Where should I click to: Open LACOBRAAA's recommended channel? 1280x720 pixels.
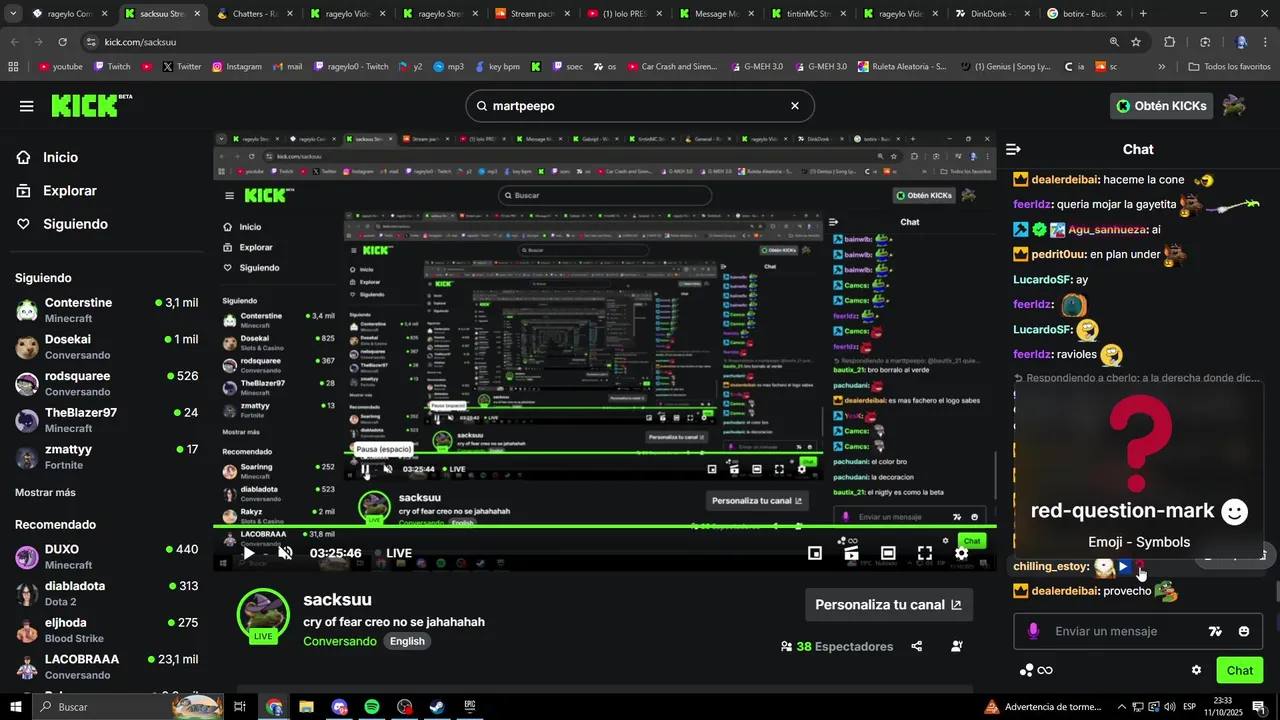tap(106, 666)
